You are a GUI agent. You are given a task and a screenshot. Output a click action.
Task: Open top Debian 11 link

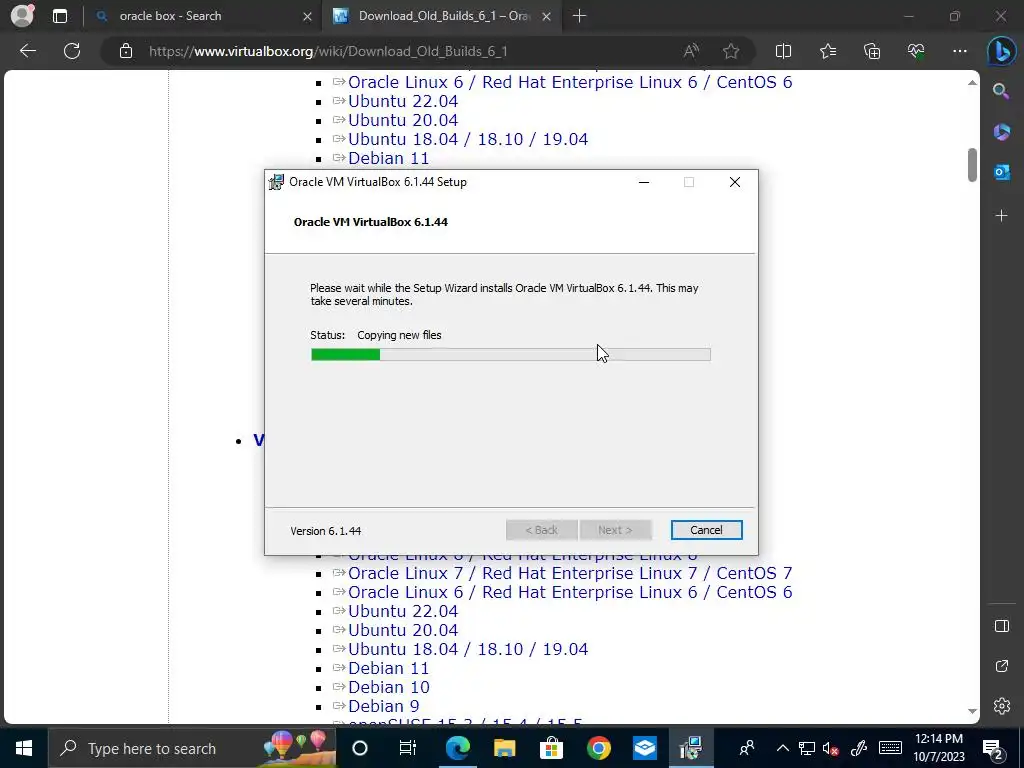(x=389, y=158)
